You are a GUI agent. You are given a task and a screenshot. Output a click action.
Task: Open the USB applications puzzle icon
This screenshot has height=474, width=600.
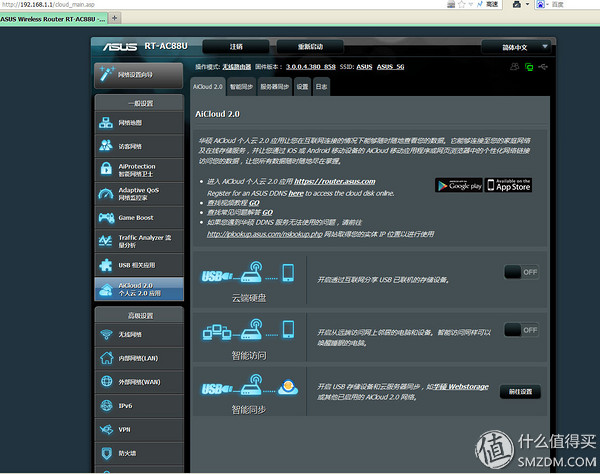pyautogui.click(x=106, y=265)
